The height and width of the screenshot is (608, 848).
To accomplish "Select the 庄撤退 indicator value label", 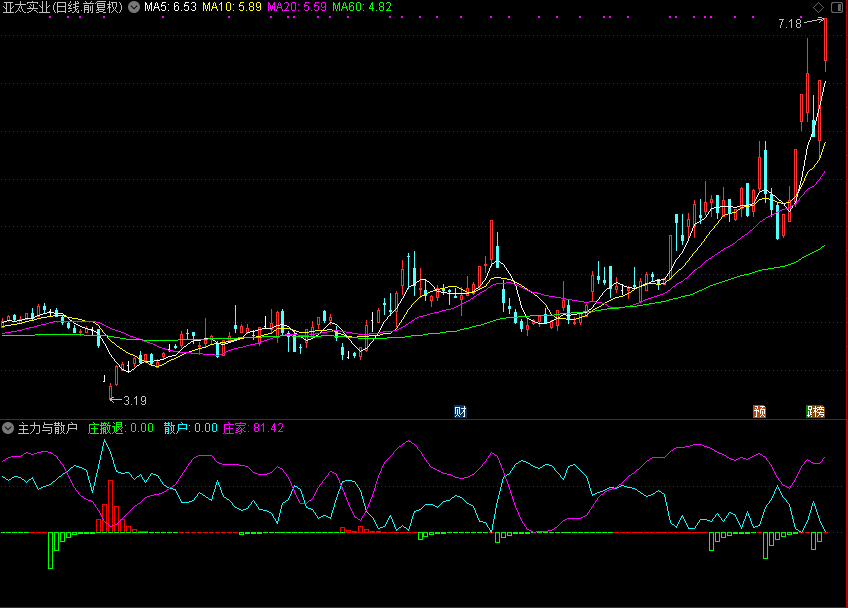I will click(x=121, y=428).
